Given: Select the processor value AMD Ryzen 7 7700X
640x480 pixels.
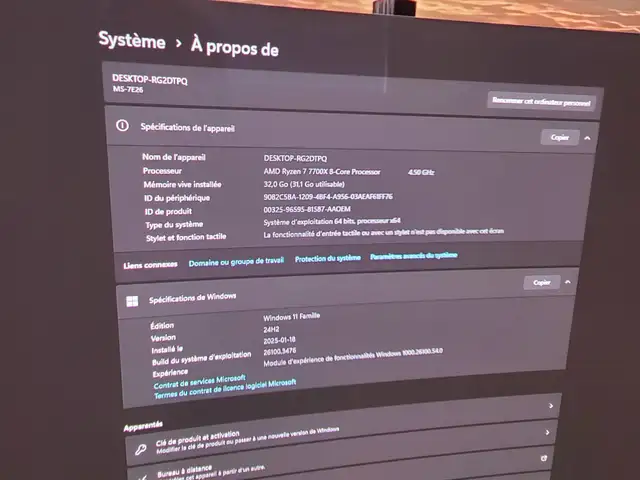Looking at the screenshot, I should click(322, 172).
